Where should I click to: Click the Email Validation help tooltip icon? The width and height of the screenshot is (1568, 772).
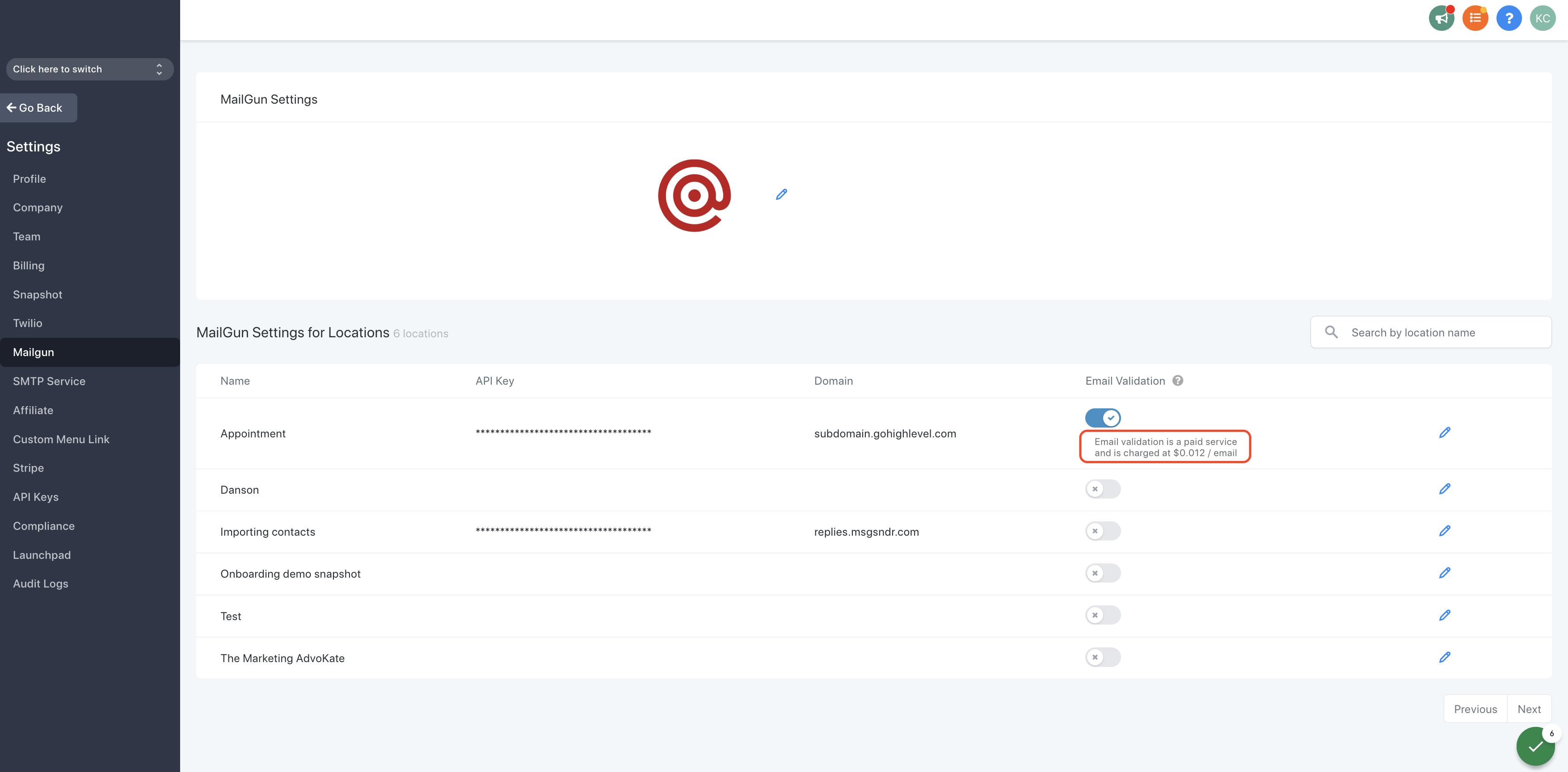tap(1178, 381)
